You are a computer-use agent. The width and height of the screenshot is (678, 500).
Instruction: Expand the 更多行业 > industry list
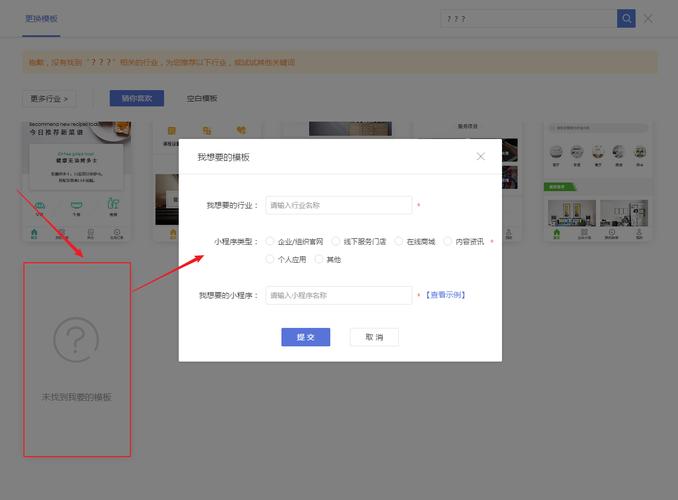click(x=49, y=99)
